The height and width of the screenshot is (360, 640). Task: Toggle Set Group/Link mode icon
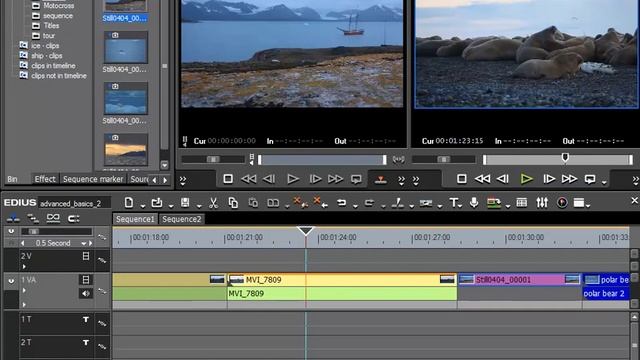click(x=33, y=219)
